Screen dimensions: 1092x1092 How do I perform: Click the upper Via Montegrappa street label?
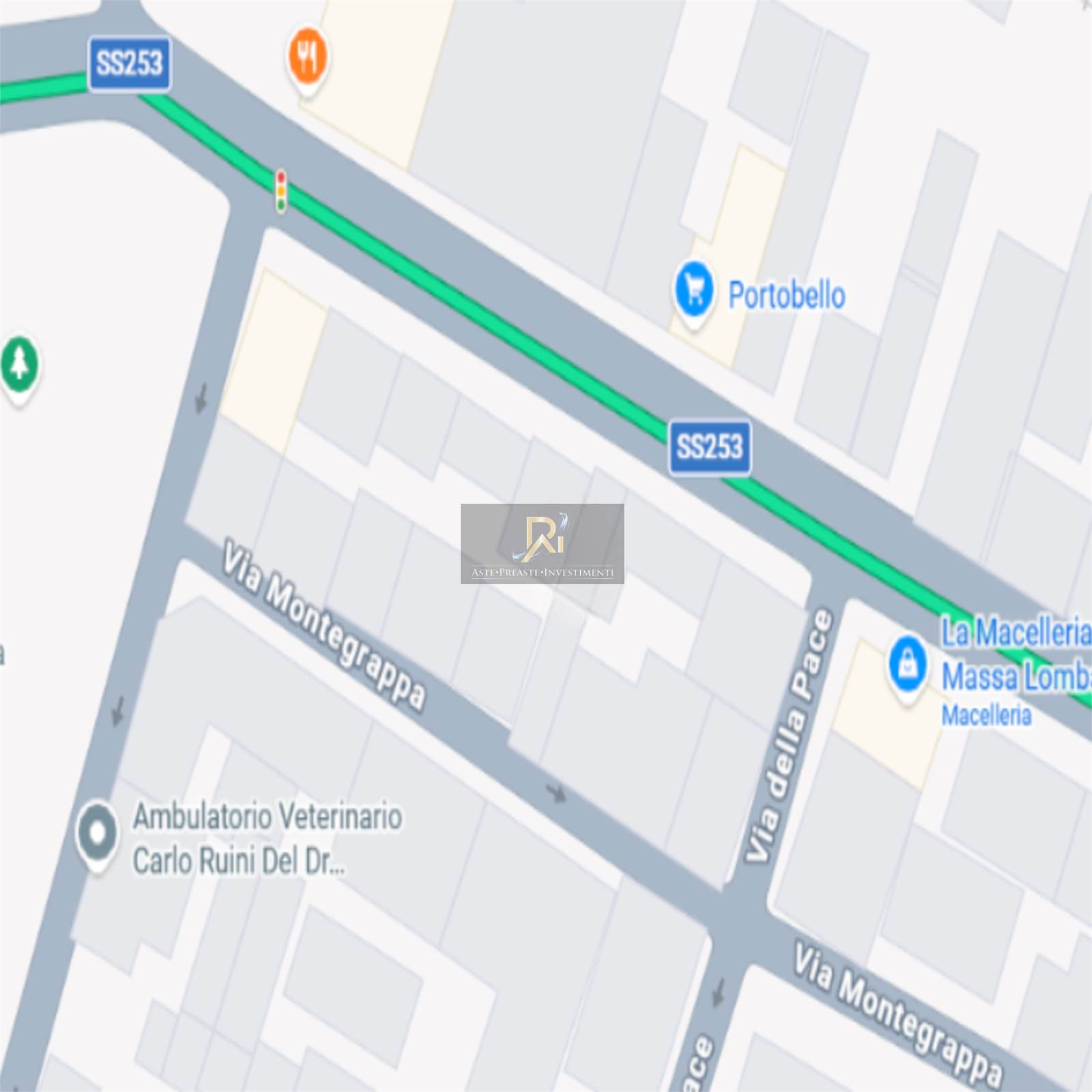pyautogui.click(x=325, y=624)
